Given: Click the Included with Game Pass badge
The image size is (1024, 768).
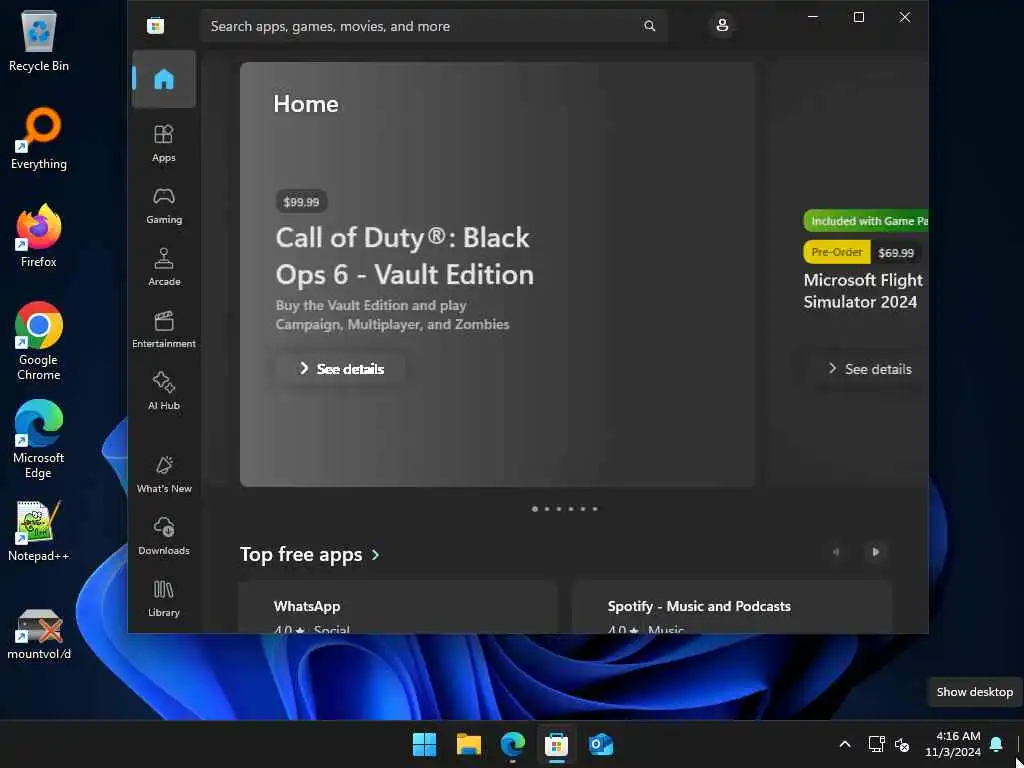Looking at the screenshot, I should (x=866, y=221).
